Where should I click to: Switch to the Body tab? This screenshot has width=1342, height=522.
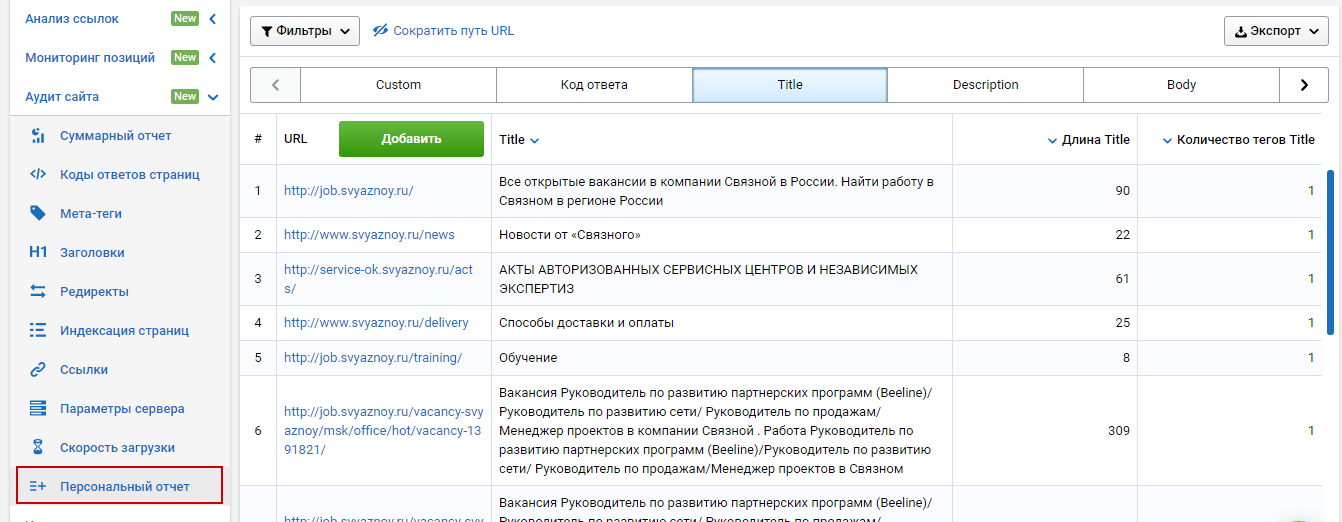click(x=1181, y=85)
